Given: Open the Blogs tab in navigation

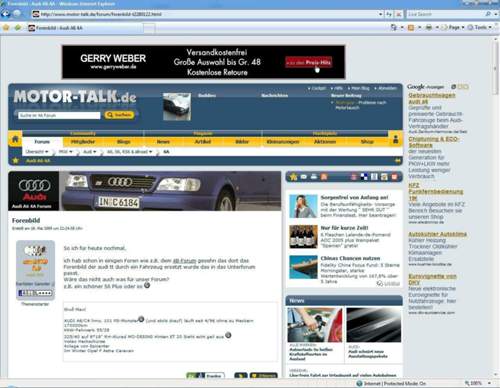Looking at the screenshot, I should point(123,142).
